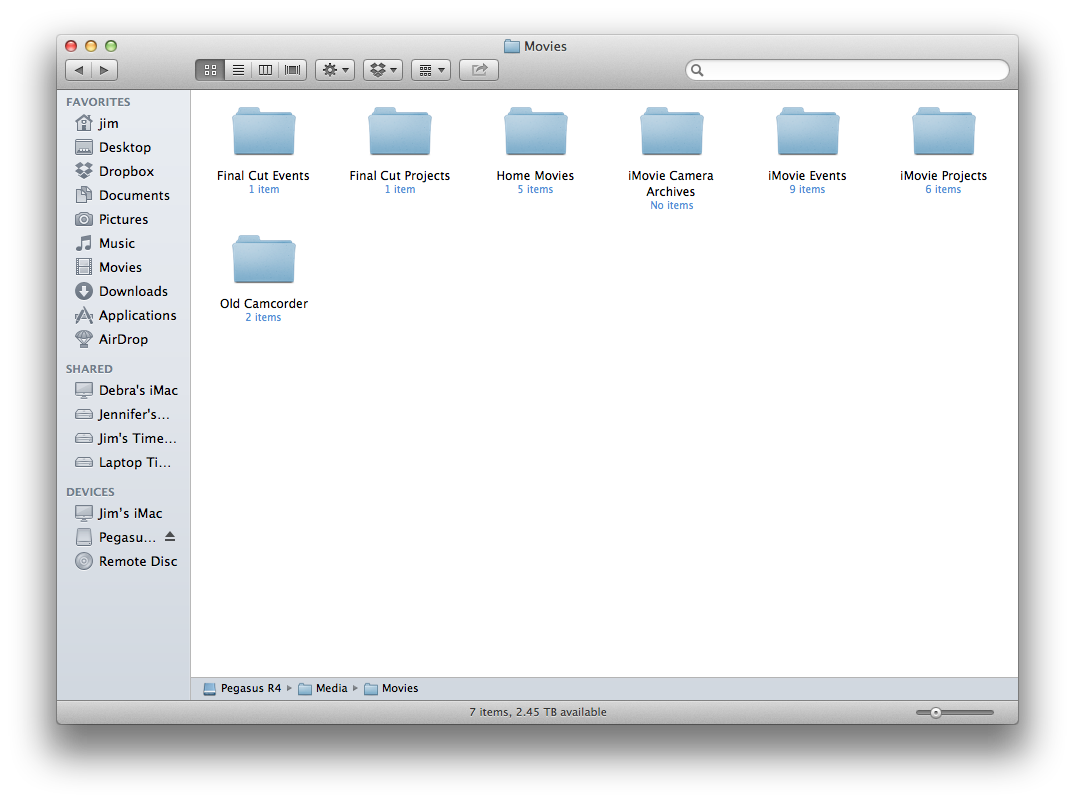The height and width of the screenshot is (803, 1075).
Task: Open jim home folder in sidebar
Action: pos(123,123)
